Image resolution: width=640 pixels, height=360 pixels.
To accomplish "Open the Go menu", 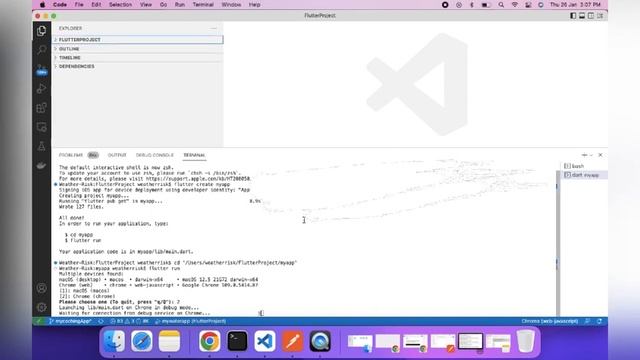I will click(164, 5).
